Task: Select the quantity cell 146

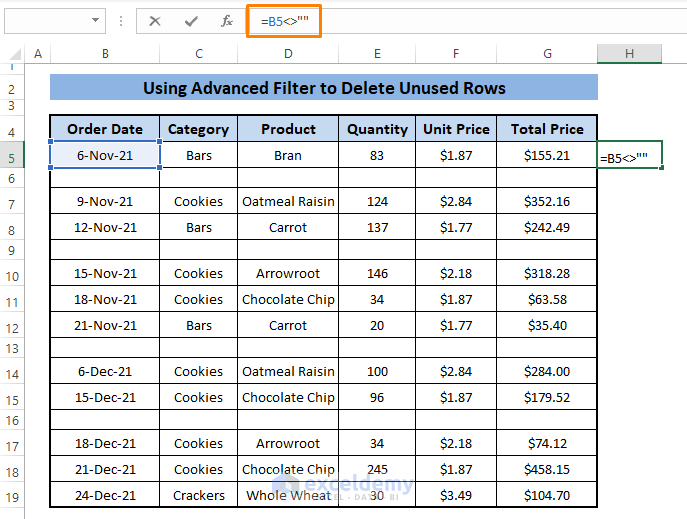Action: coord(377,273)
